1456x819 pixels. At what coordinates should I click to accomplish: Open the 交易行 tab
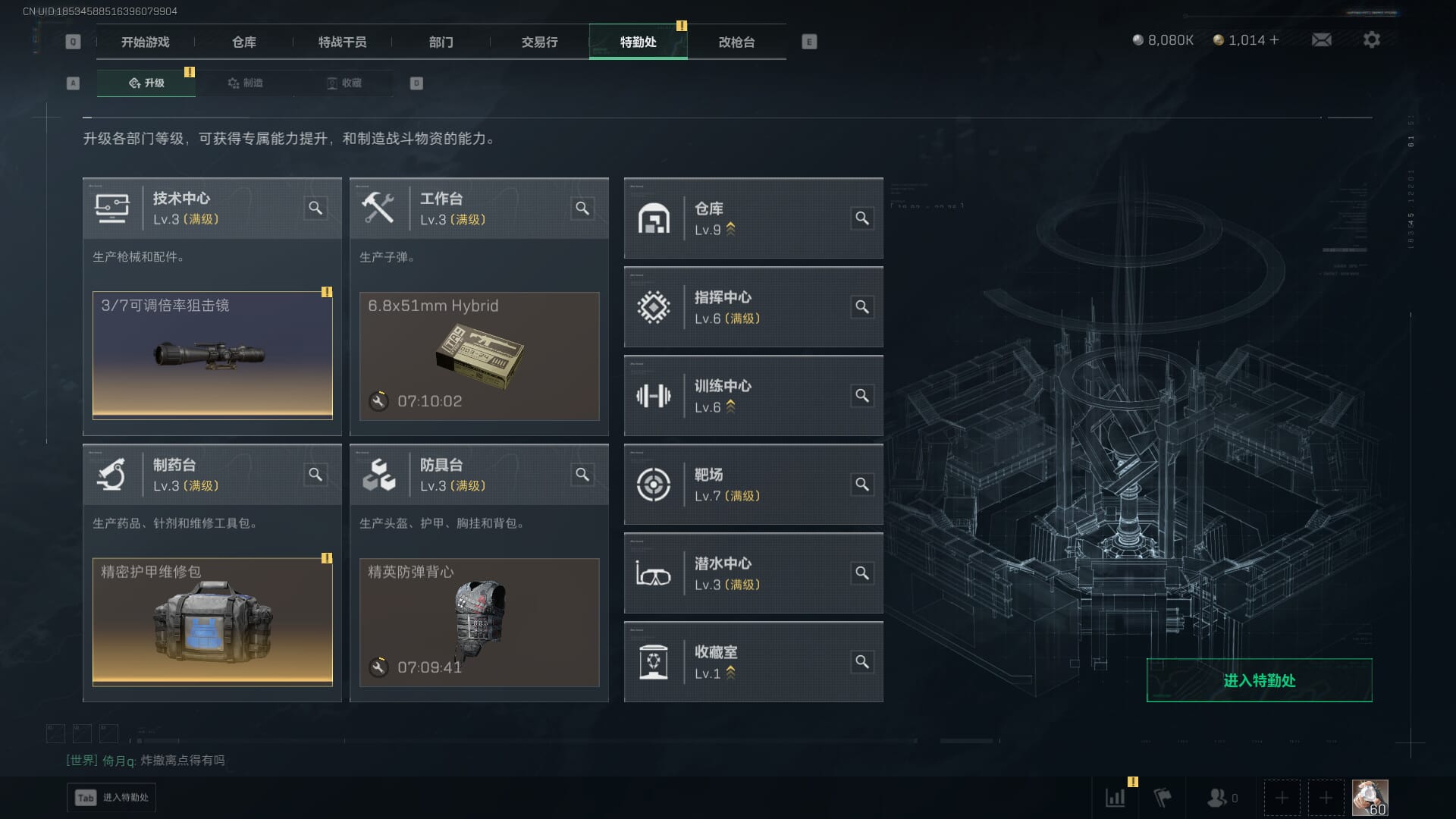pos(540,42)
